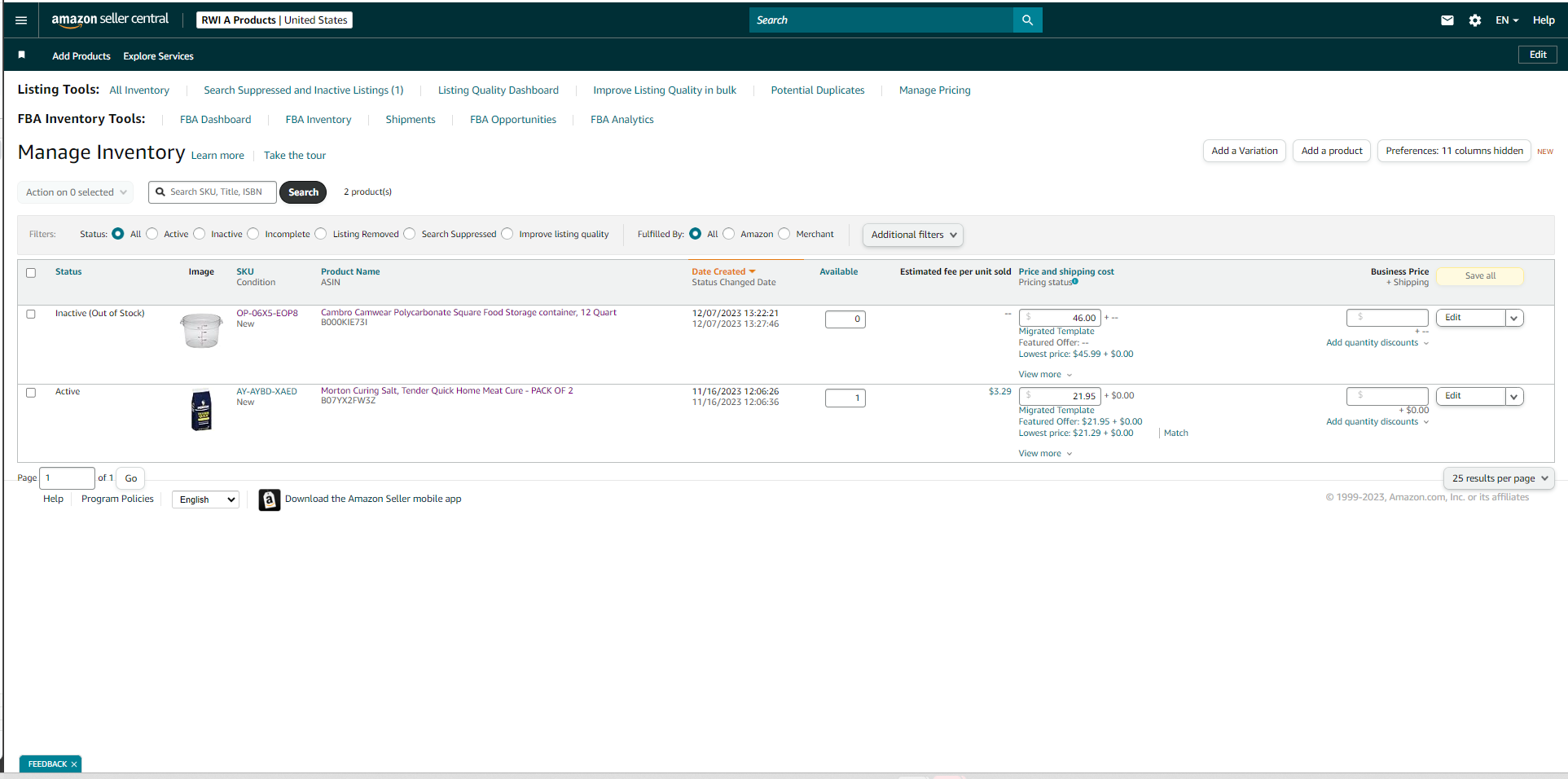Open the EN language dropdown in header

pyautogui.click(x=1507, y=20)
